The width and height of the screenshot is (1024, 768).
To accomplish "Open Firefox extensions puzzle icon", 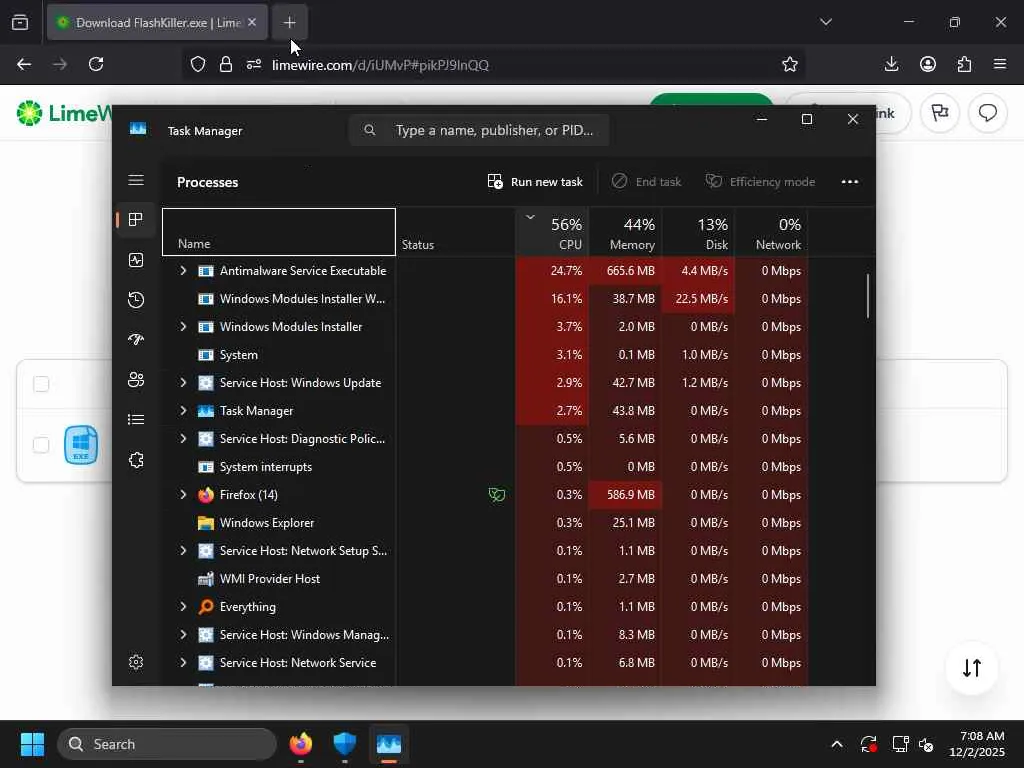I will (964, 64).
